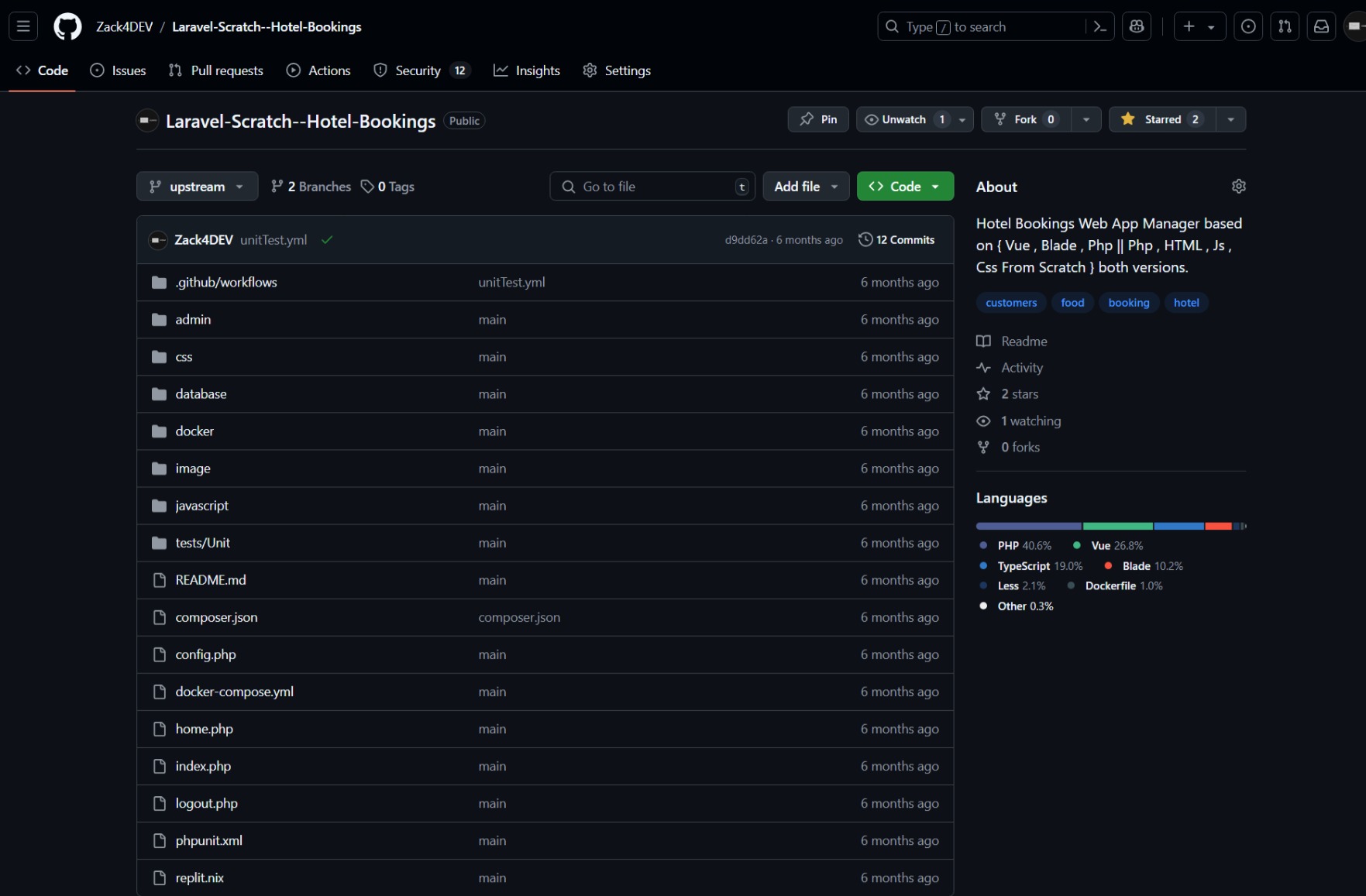The height and width of the screenshot is (896, 1366).
Task: Open the food topic tag
Action: coord(1072,303)
